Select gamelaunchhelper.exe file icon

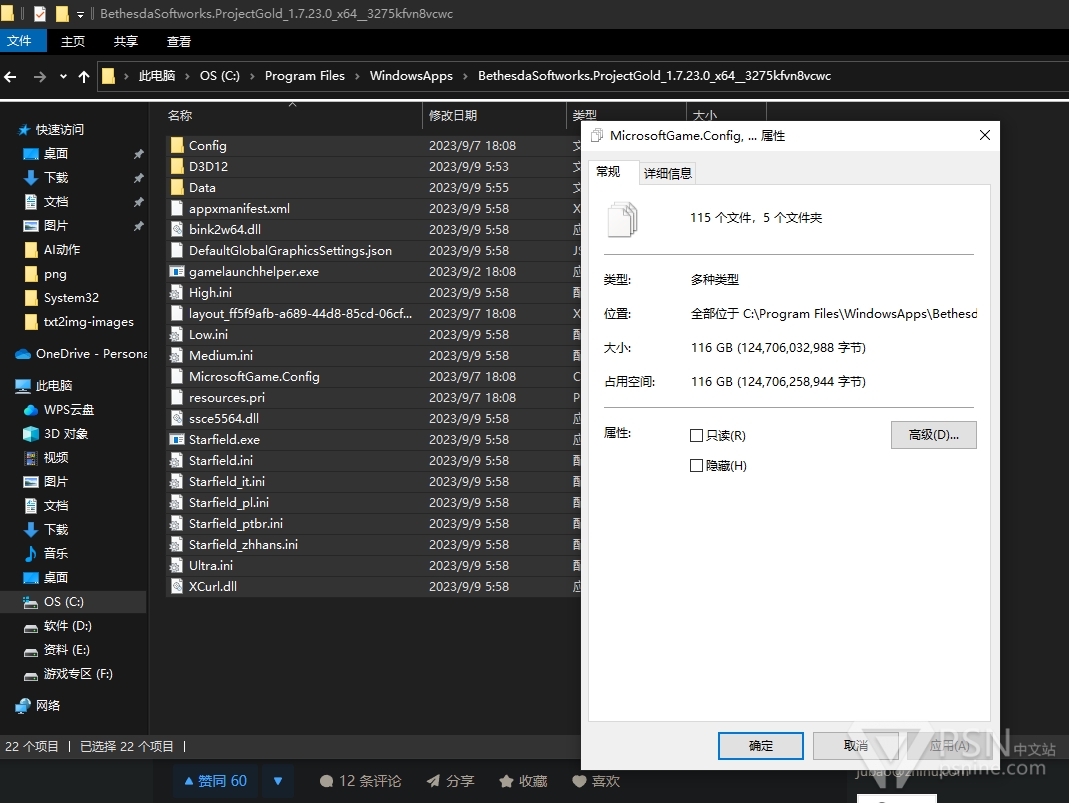pos(177,271)
